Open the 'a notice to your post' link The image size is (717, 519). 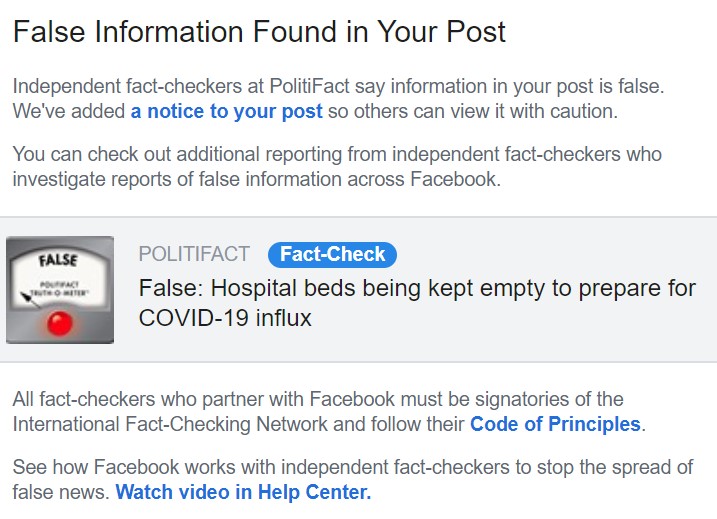(x=226, y=111)
